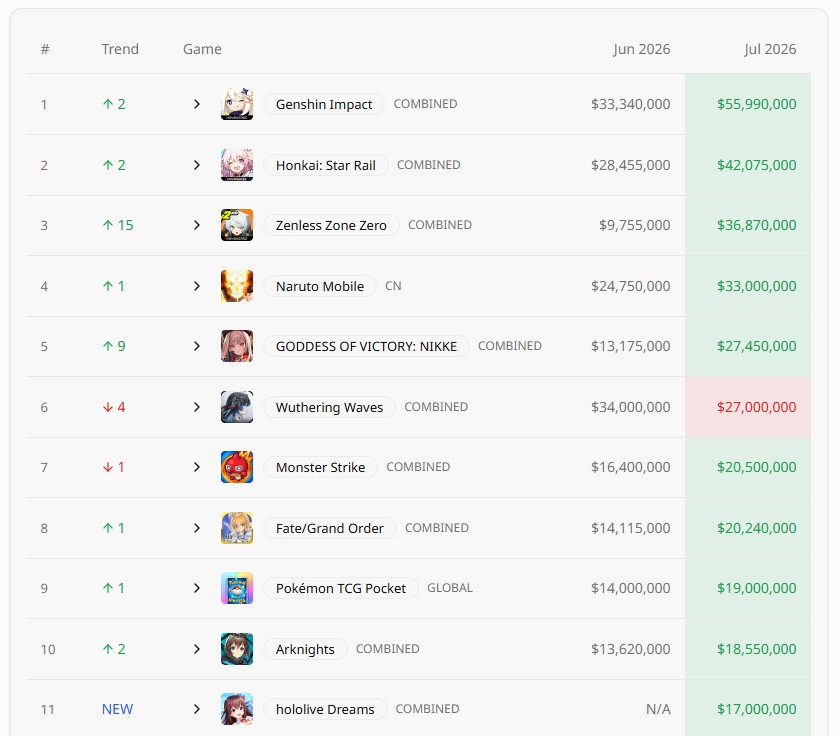Select NIKKE's $27,450,000 July value
The image size is (840, 736).
pyautogui.click(x=756, y=346)
